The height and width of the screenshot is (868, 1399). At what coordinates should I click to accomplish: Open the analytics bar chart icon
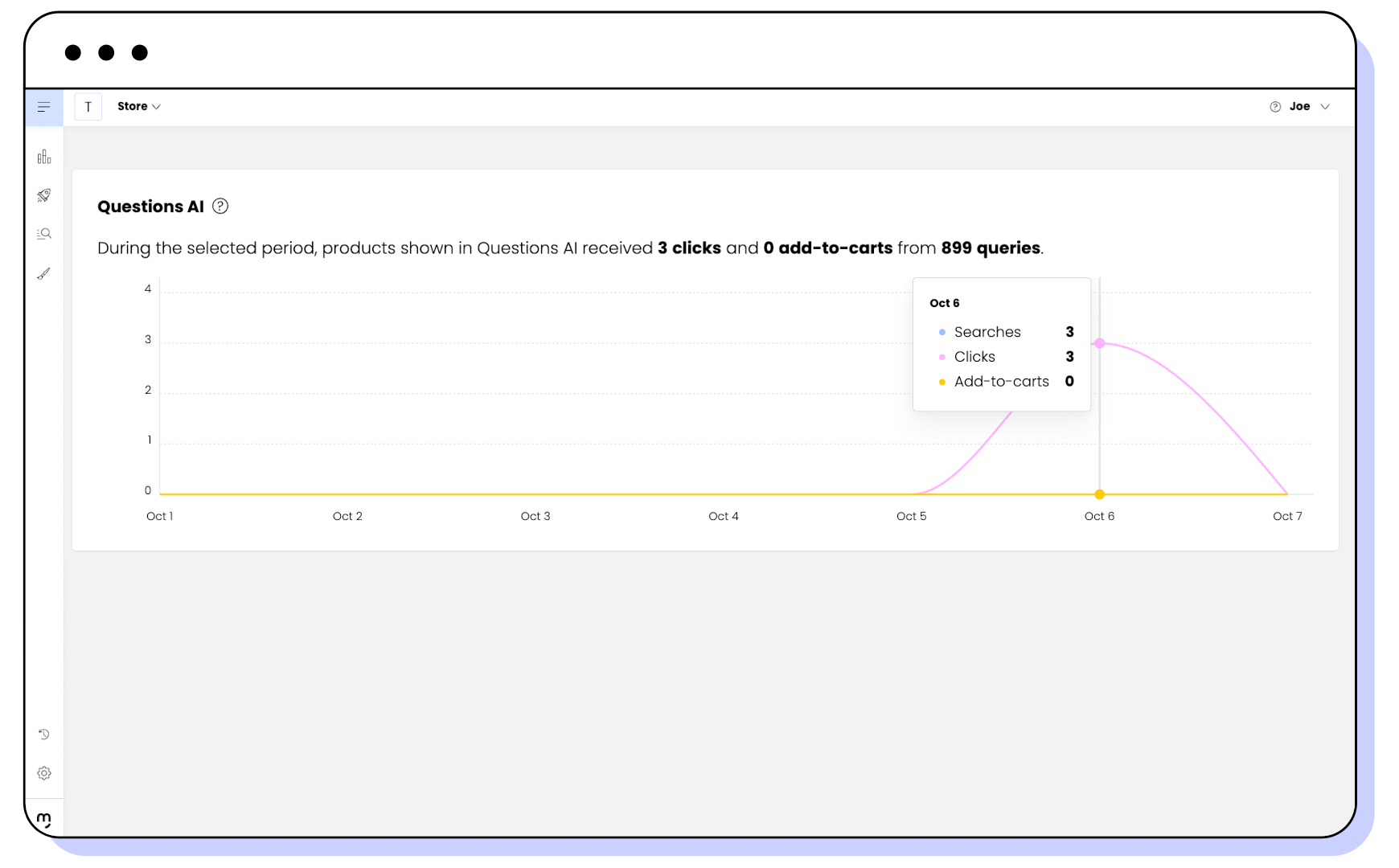44,157
